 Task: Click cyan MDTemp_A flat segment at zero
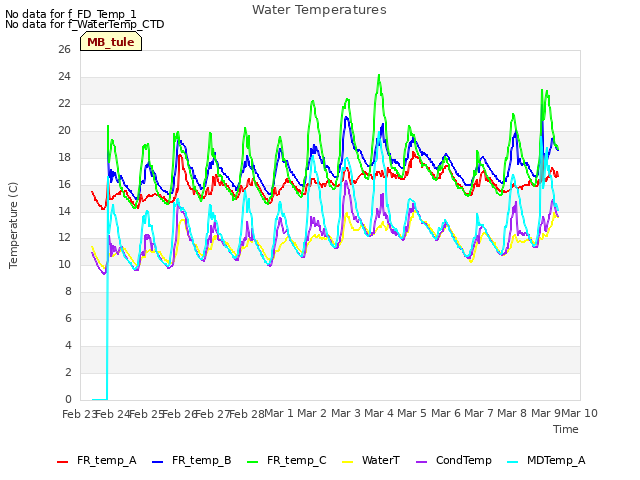coord(100,399)
